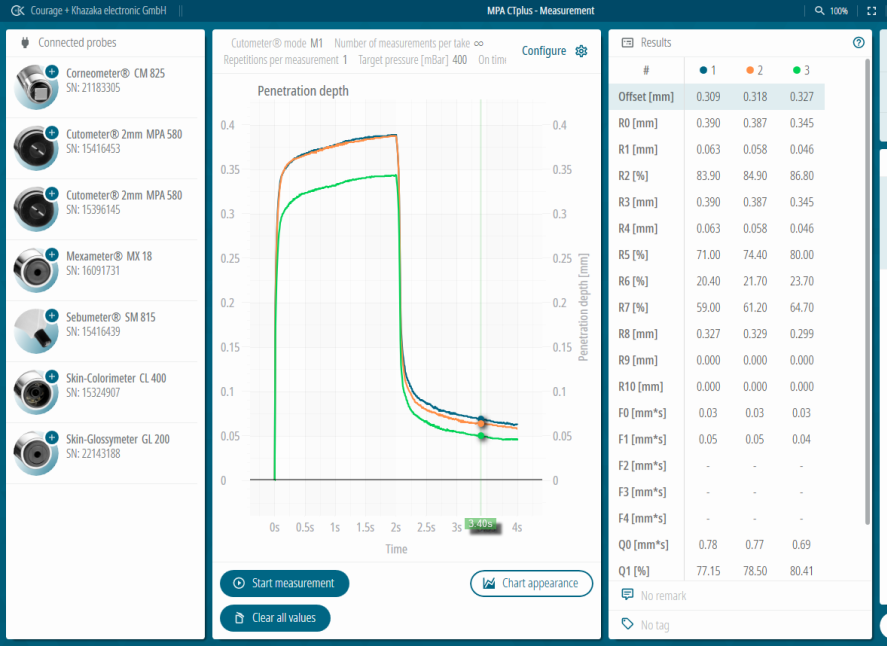Open Chart appearance settings
887x646 pixels.
coord(531,583)
